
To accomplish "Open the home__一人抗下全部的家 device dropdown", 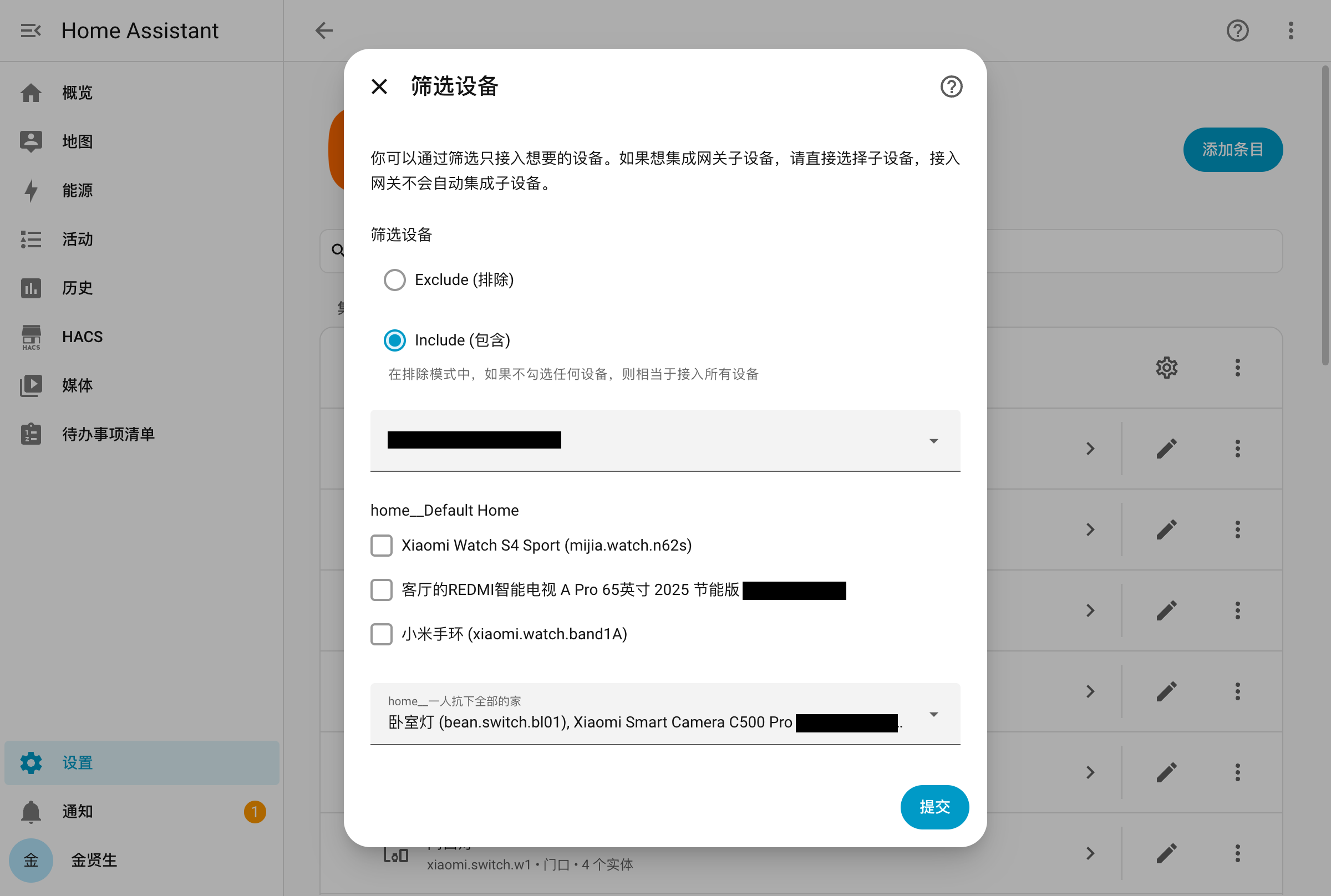I will pyautogui.click(x=665, y=714).
